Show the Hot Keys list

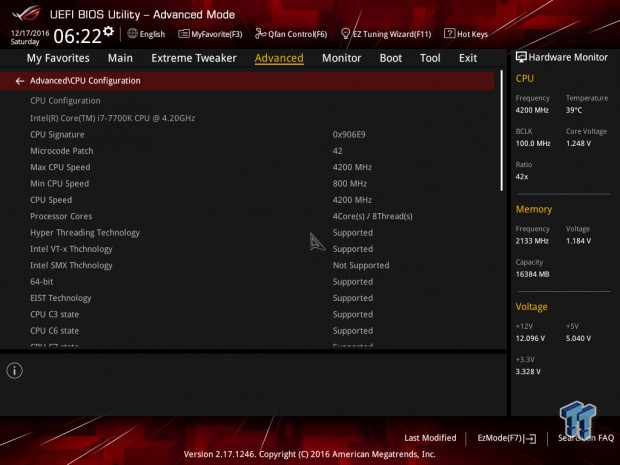[473, 34]
